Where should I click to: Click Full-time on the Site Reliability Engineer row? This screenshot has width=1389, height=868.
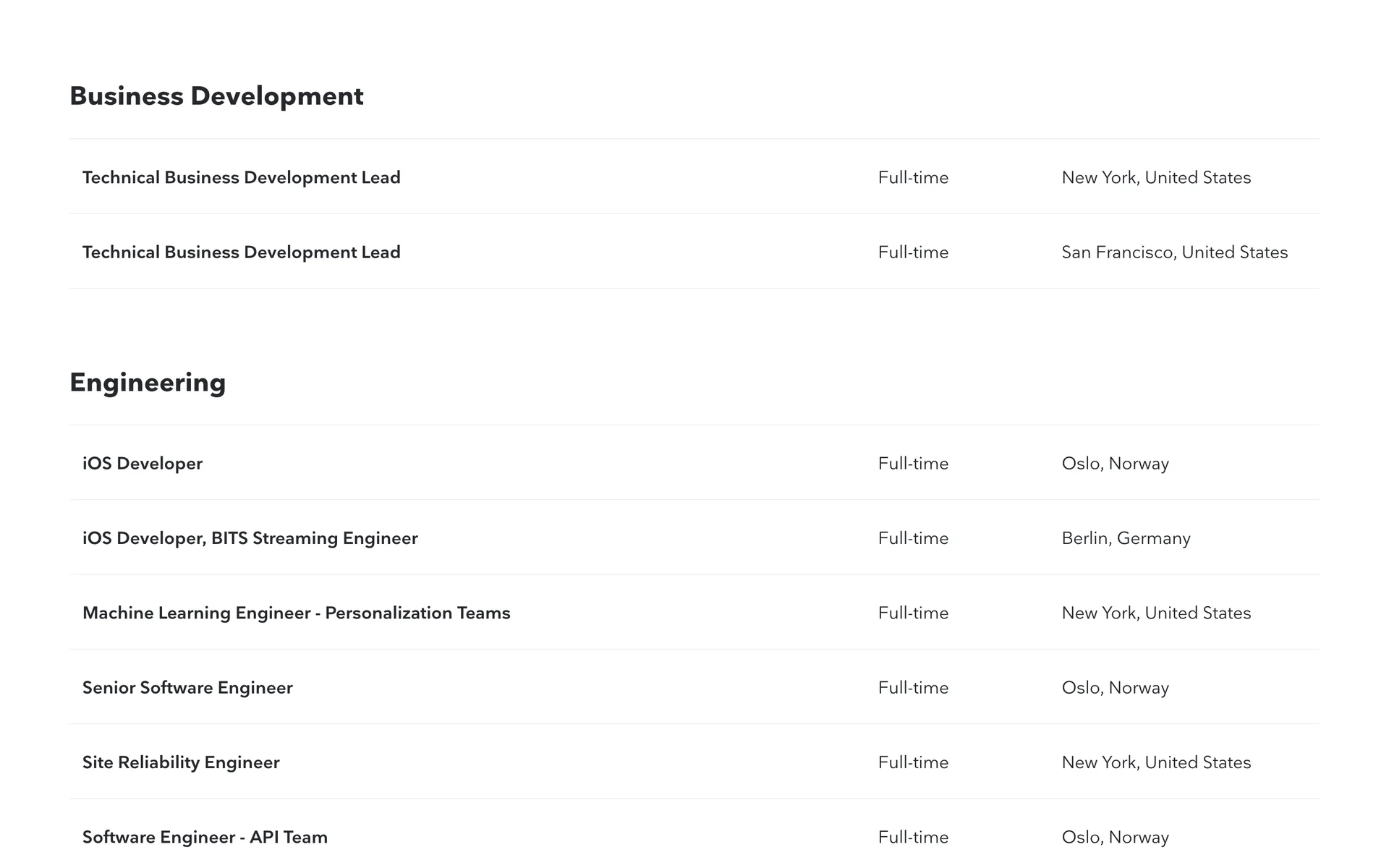click(913, 762)
